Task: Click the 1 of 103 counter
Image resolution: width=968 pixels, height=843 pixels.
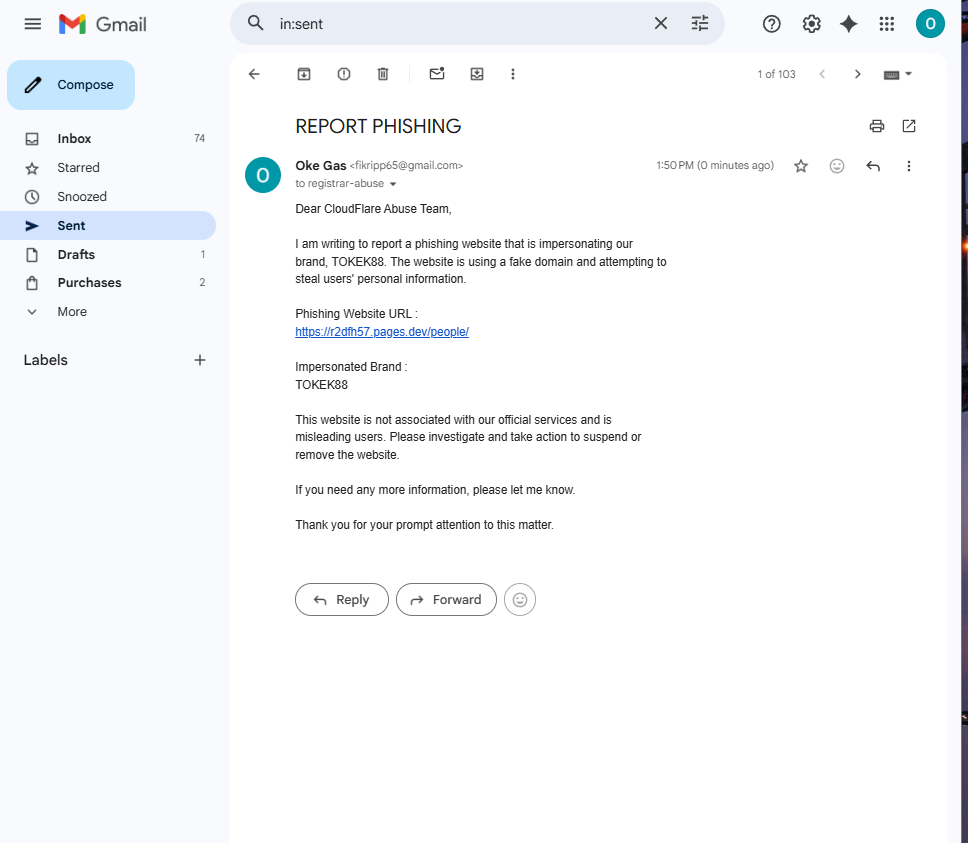Action: tap(776, 74)
